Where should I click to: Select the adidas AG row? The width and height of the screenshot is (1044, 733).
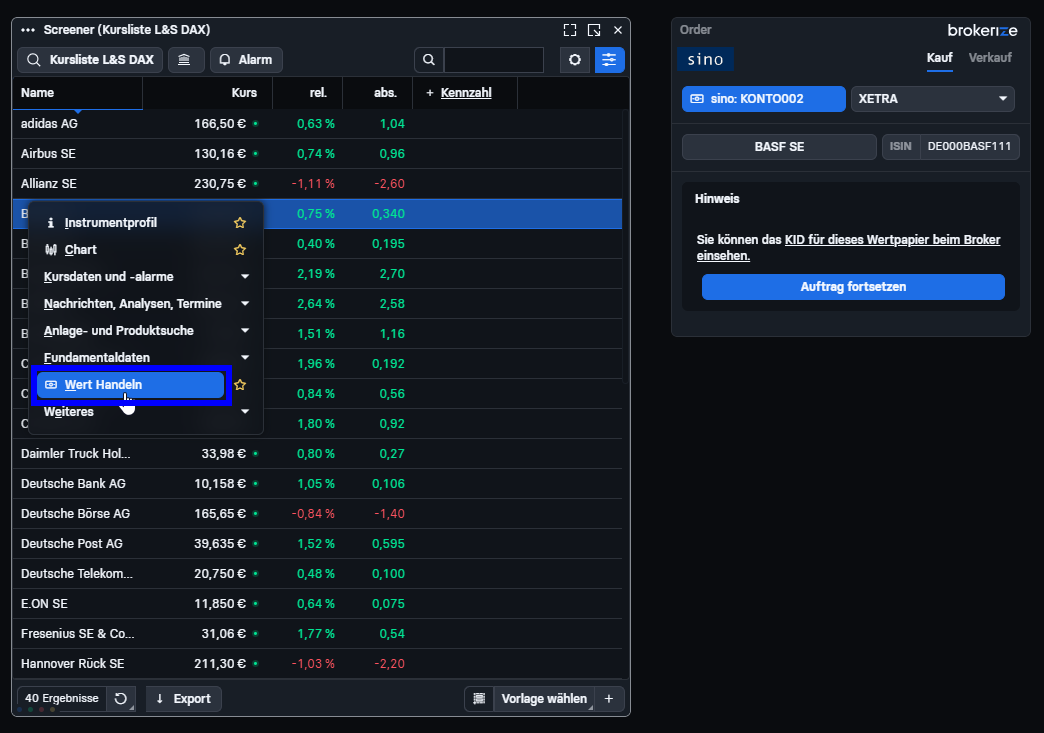[x=317, y=124]
